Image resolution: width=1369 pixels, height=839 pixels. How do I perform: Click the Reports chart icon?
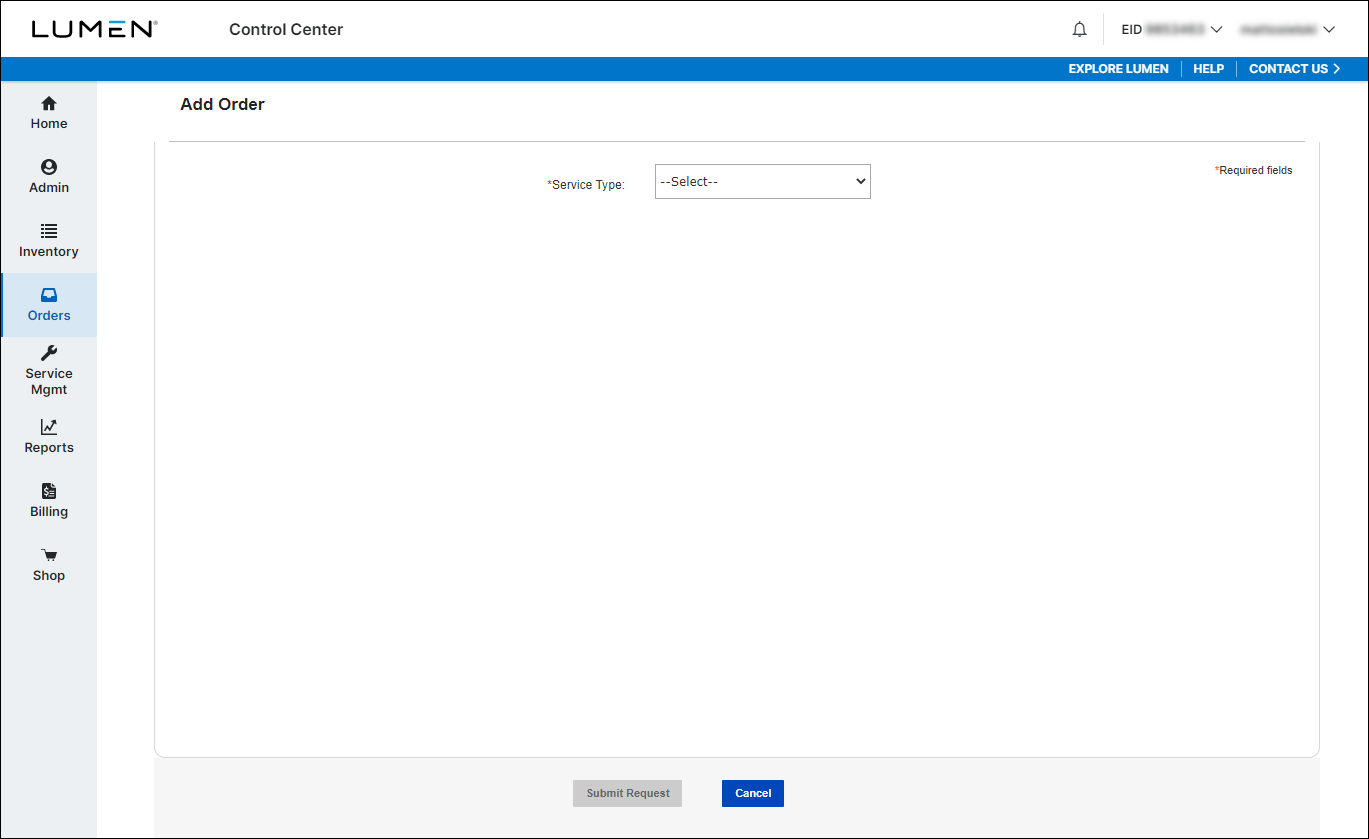[49, 427]
